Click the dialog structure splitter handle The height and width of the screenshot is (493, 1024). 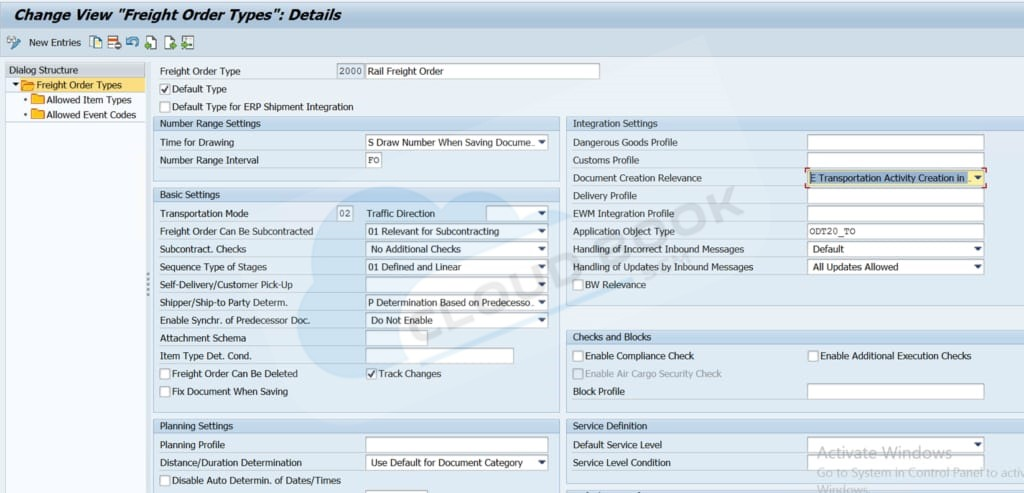click(x=148, y=283)
